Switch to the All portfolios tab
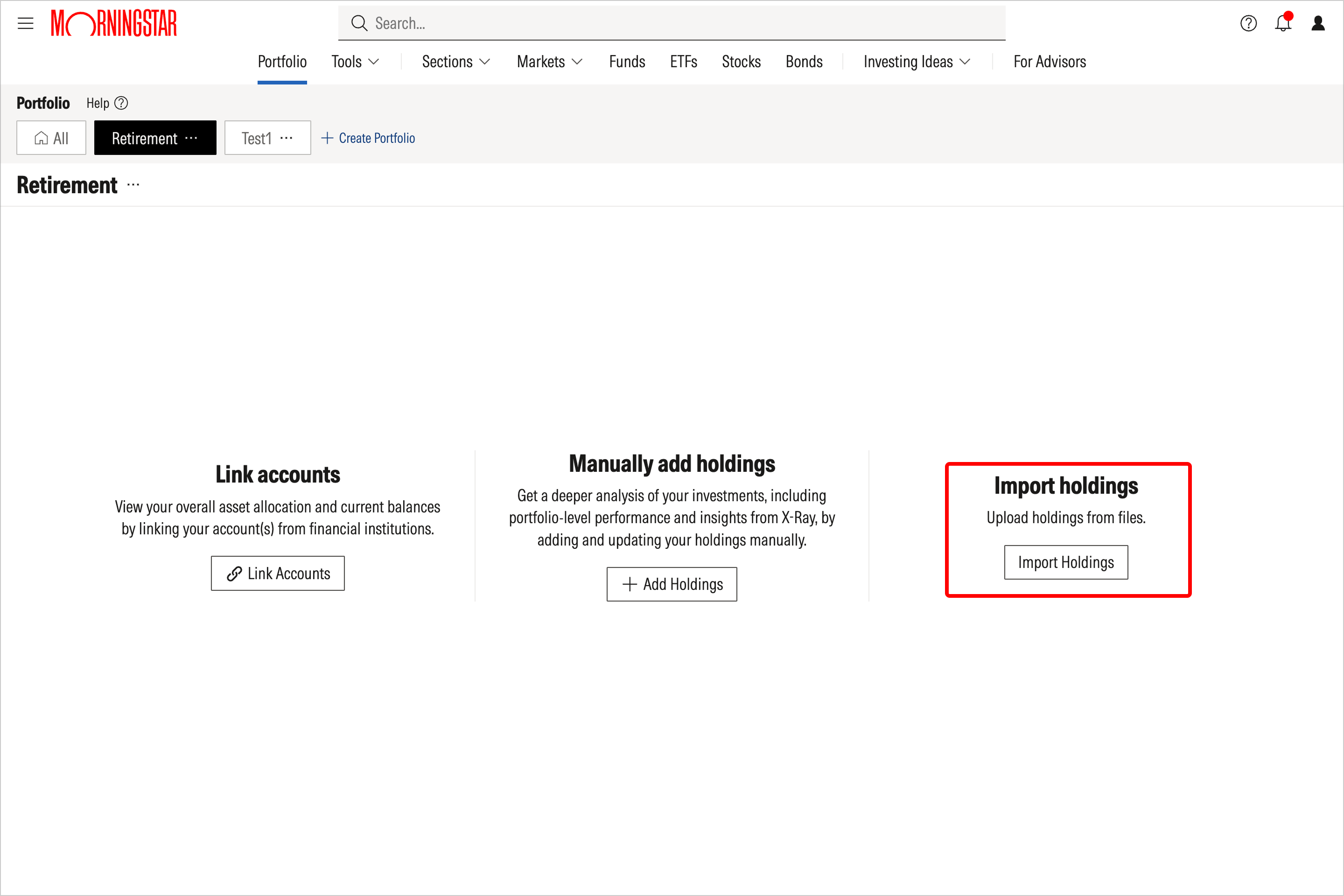 click(51, 138)
